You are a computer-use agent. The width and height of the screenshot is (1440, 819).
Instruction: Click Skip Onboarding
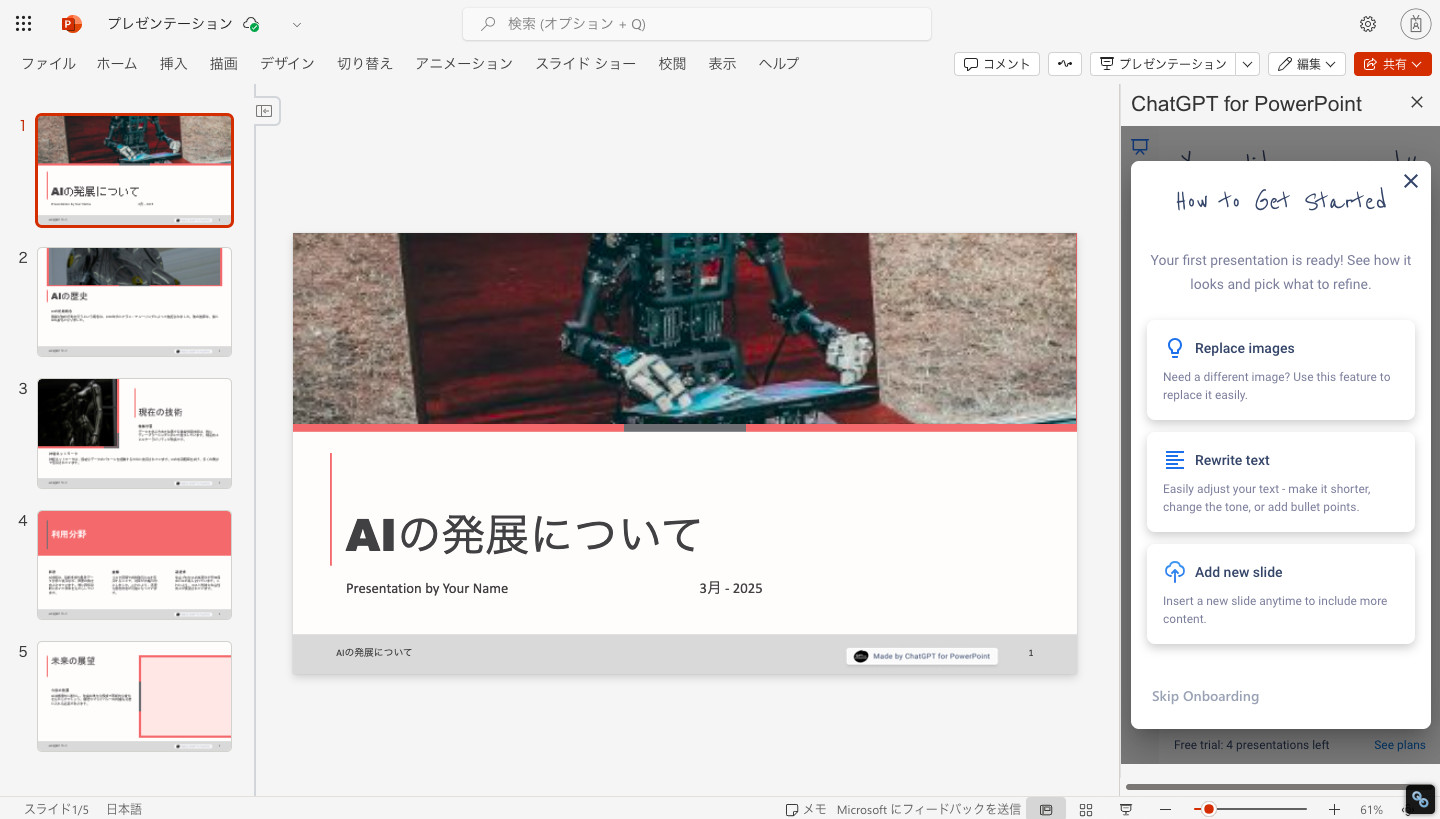coord(1205,696)
